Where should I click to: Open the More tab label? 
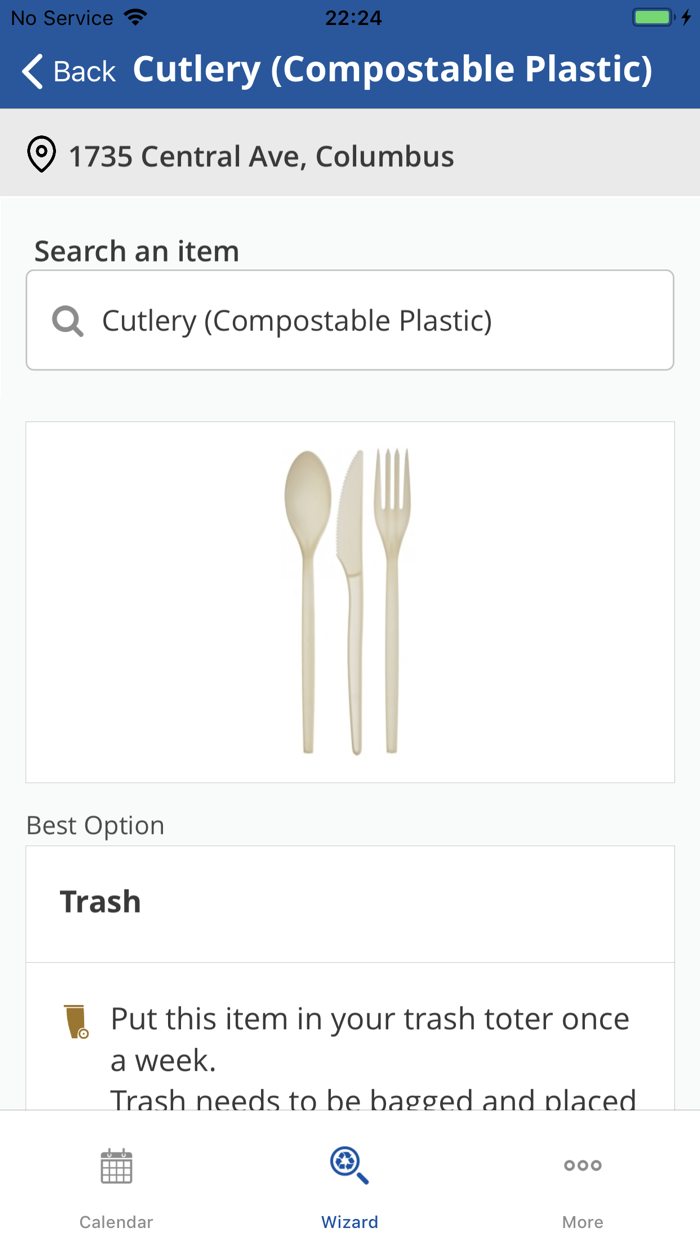[582, 1222]
